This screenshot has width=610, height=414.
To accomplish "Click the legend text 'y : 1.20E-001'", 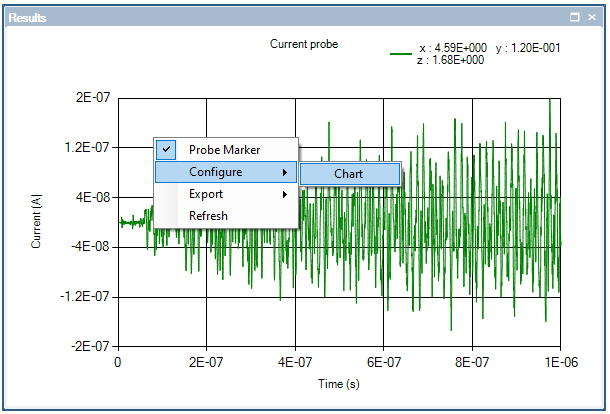I will click(x=528, y=48).
